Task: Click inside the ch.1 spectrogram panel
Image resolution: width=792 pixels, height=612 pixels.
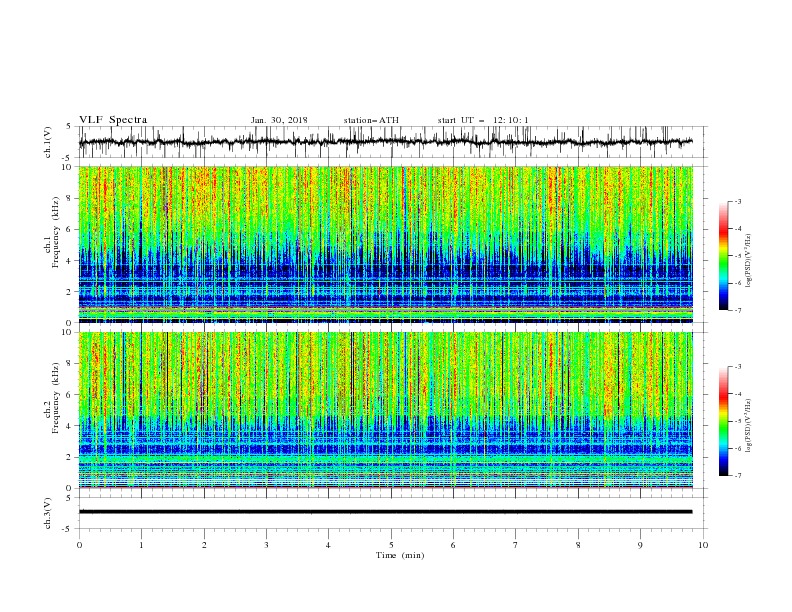Action: (x=385, y=244)
